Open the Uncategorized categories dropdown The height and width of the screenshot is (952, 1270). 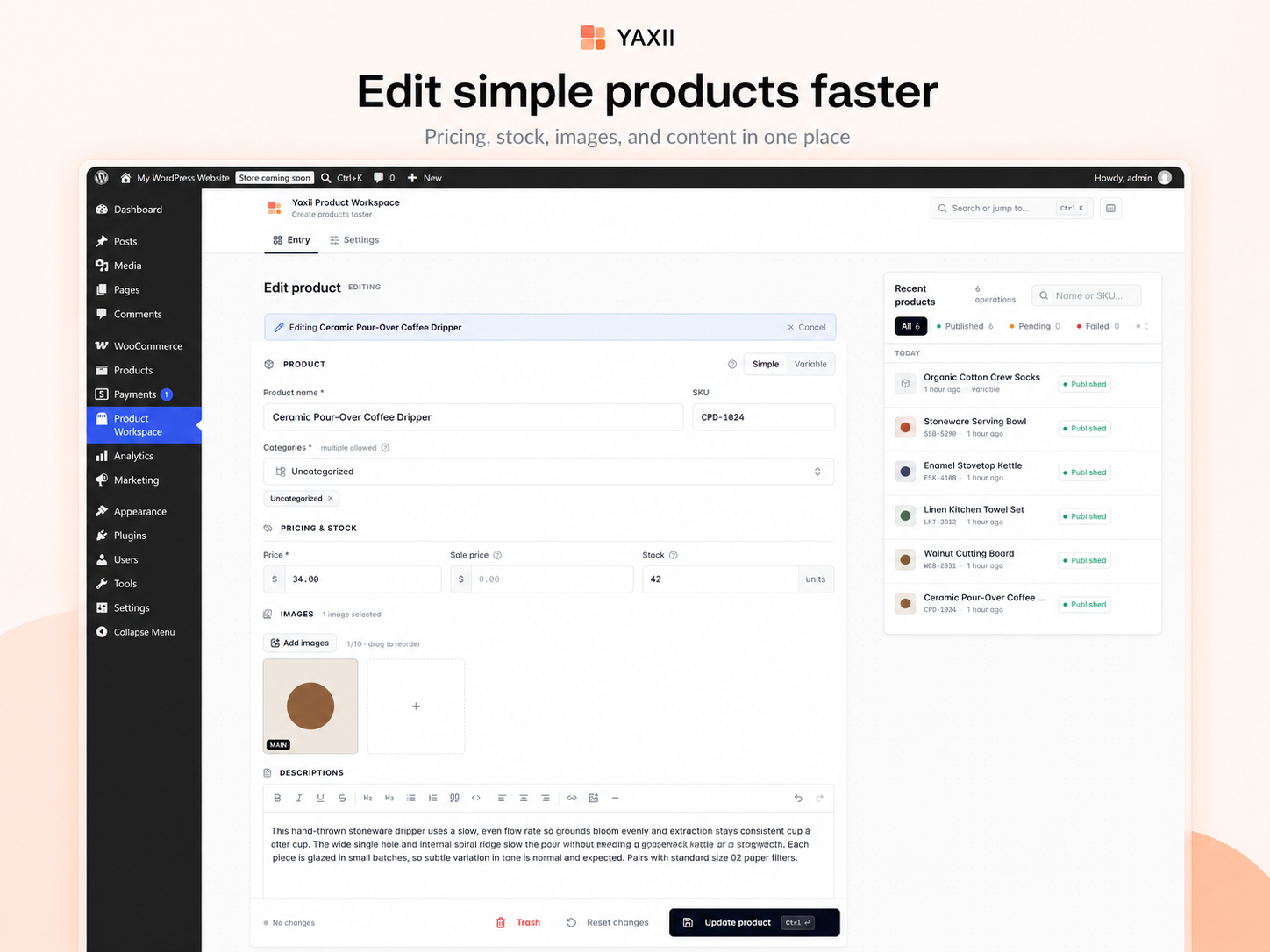pos(549,472)
